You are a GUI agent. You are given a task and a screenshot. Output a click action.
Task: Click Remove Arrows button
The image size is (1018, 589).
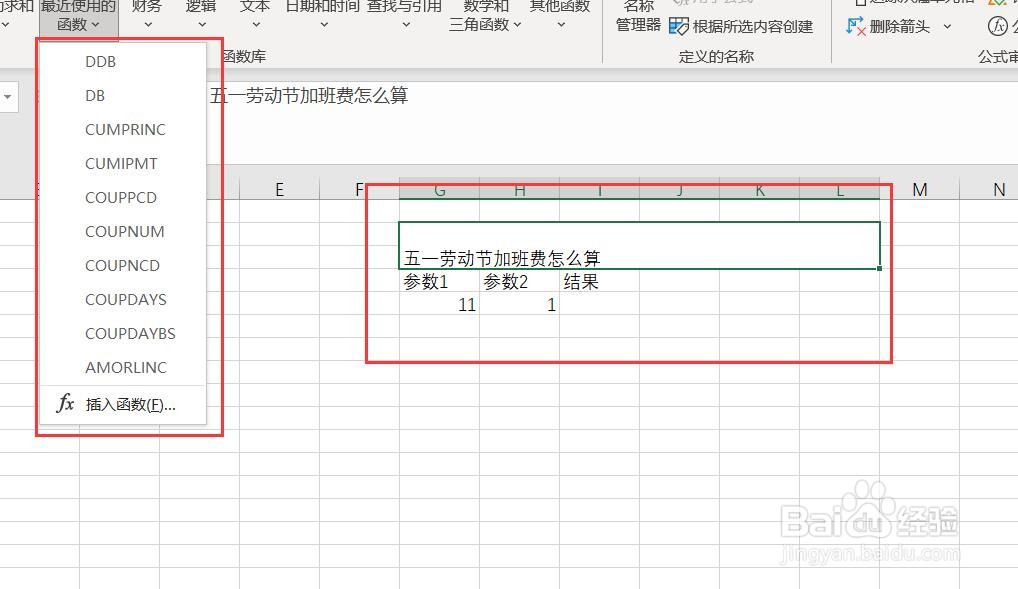tap(888, 27)
